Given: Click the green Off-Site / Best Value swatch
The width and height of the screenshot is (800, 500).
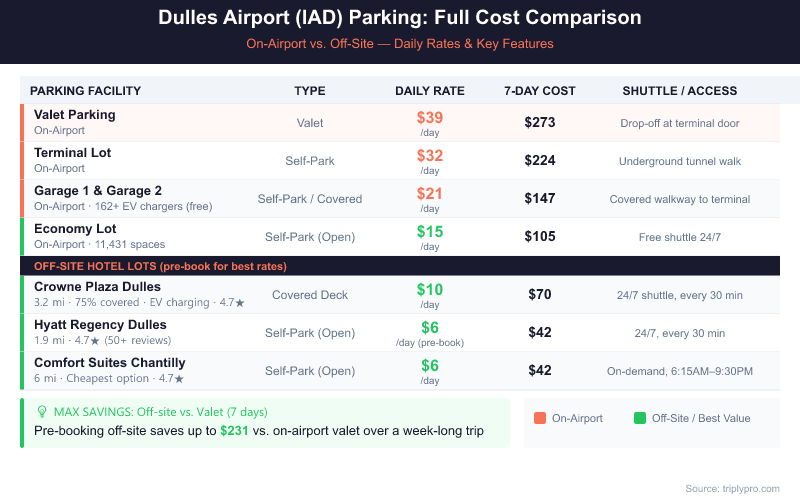Looking at the screenshot, I should pos(639,418).
